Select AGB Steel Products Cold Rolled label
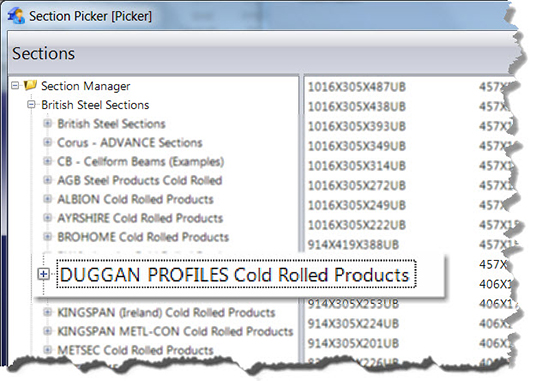Screen dimensions: 542x381 (139, 180)
